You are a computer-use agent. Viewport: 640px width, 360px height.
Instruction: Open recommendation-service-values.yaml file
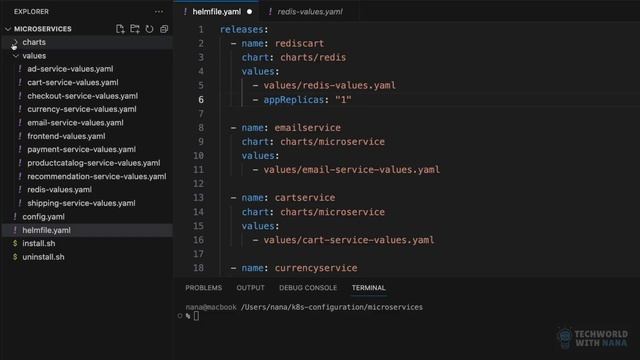97,176
